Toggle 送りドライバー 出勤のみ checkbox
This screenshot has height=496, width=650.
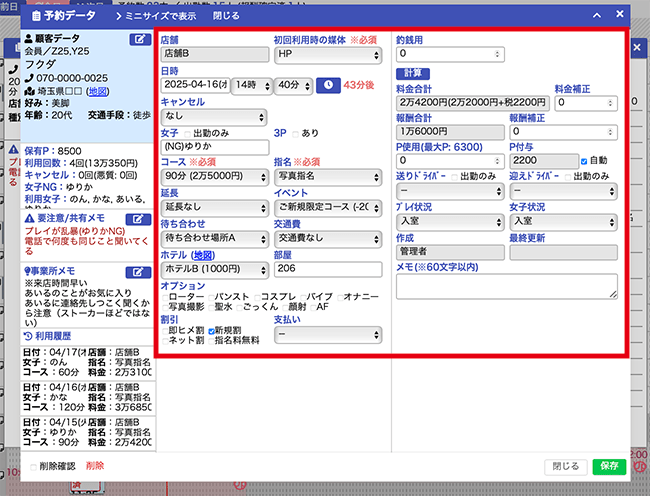point(454,177)
